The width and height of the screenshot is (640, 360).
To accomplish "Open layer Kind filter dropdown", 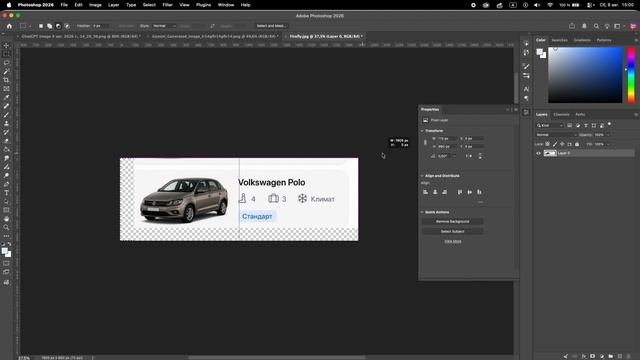I will click(x=550, y=126).
